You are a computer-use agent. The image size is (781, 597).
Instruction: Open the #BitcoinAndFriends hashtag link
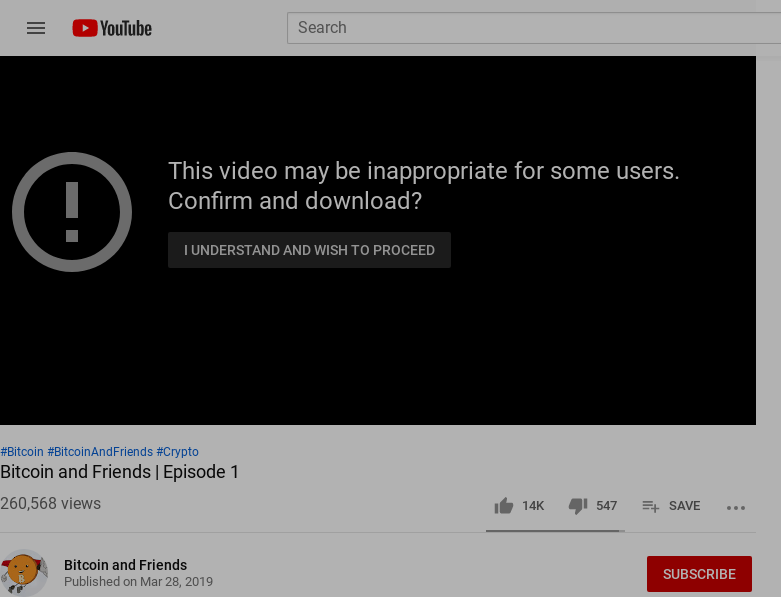tap(100, 452)
